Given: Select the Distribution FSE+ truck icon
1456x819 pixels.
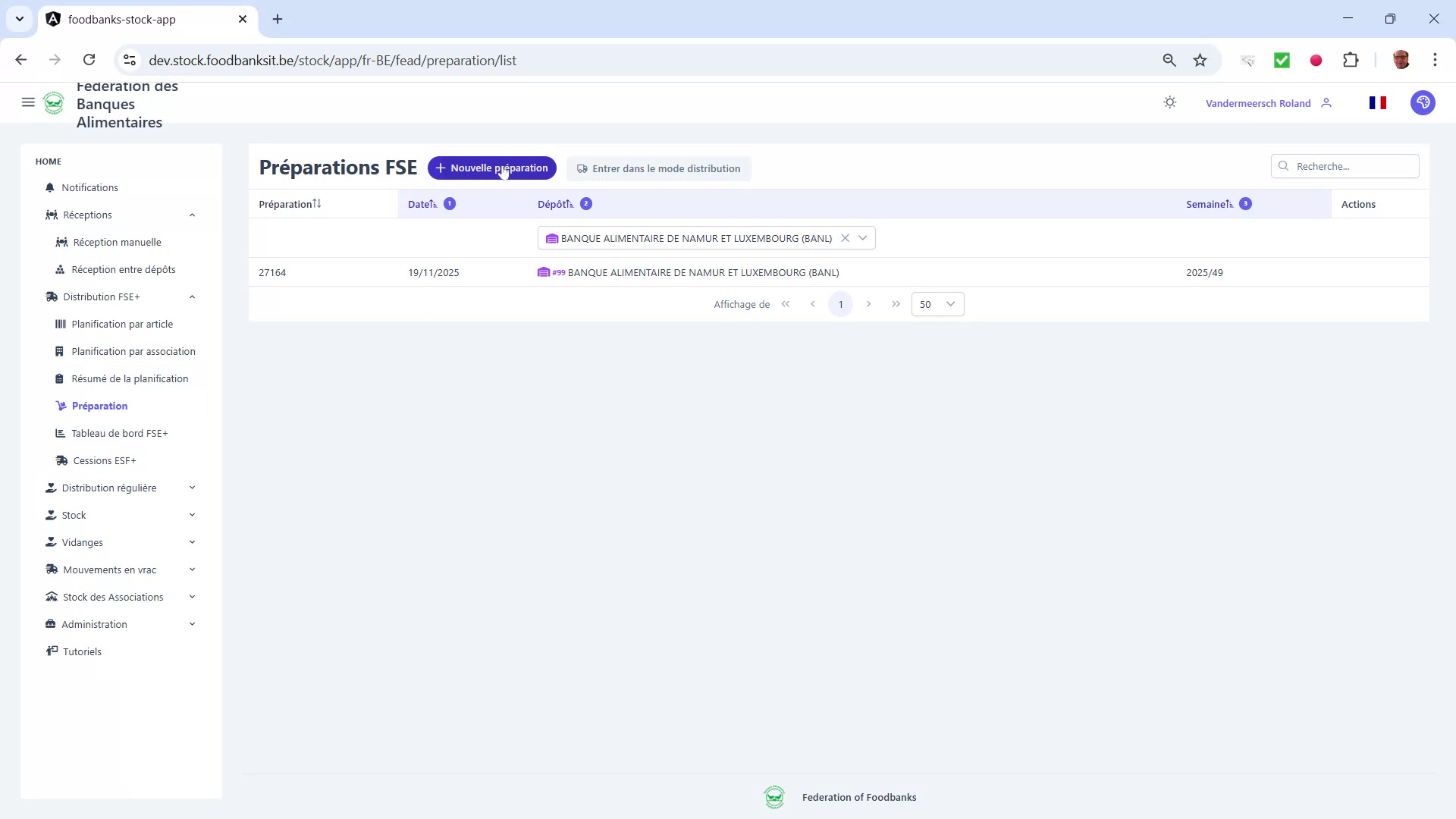Looking at the screenshot, I should [51, 297].
